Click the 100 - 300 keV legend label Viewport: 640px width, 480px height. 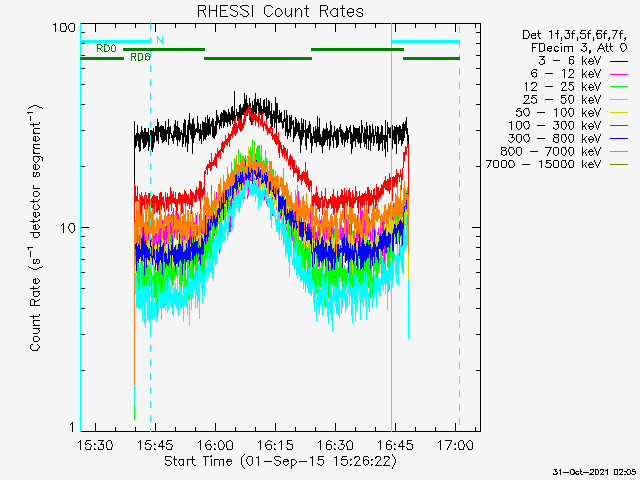coord(555,125)
